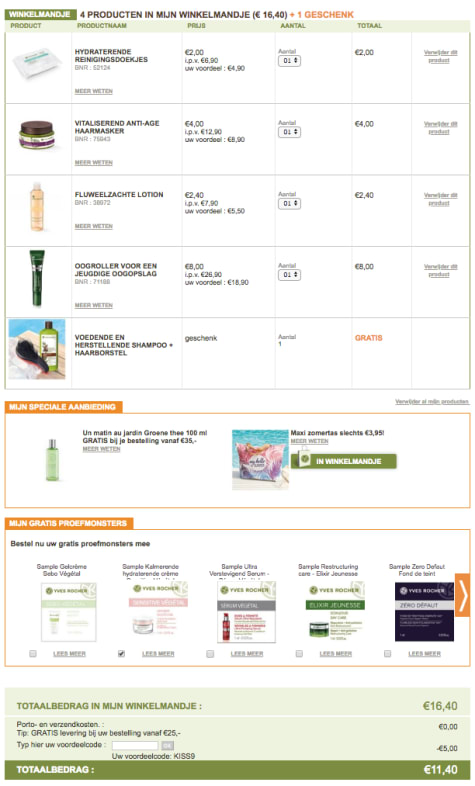Screen dimensions: 475x786
Task: Click the voordeelcode input field
Action: point(134,746)
